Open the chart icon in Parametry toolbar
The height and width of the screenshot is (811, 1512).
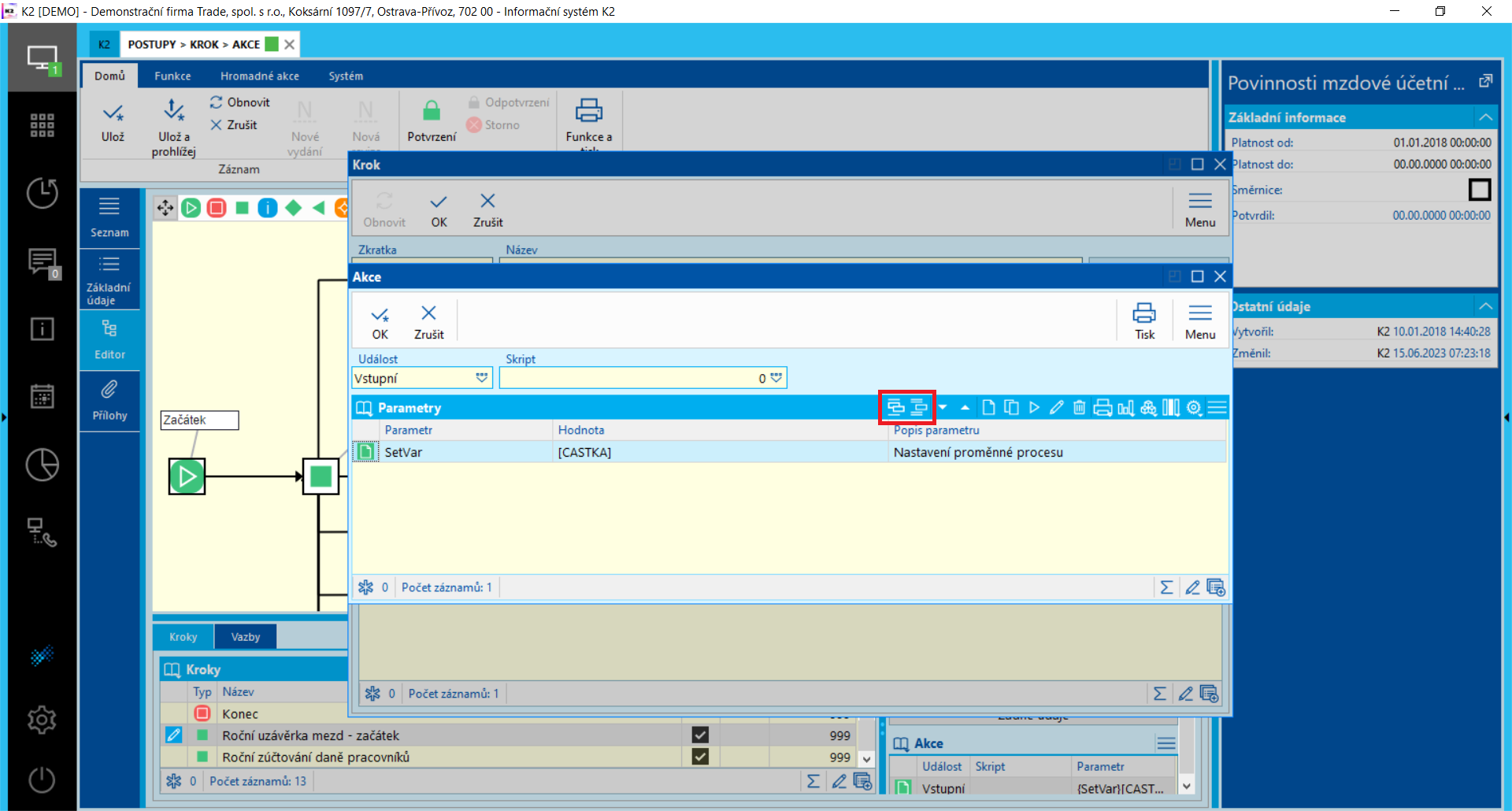[1125, 407]
